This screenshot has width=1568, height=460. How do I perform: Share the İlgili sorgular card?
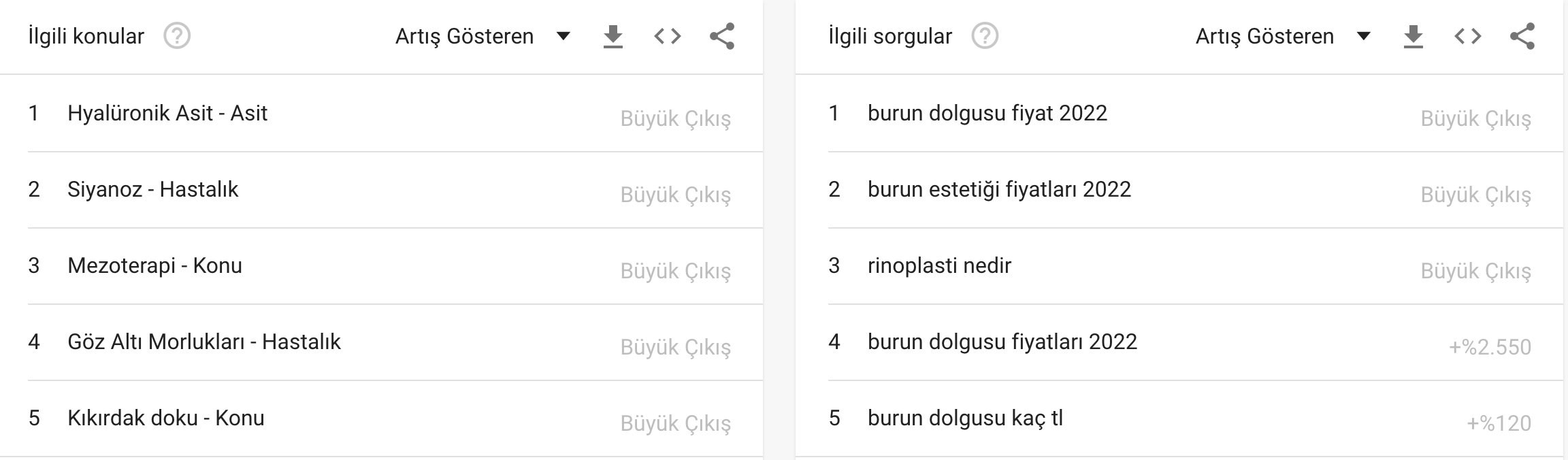[1522, 36]
